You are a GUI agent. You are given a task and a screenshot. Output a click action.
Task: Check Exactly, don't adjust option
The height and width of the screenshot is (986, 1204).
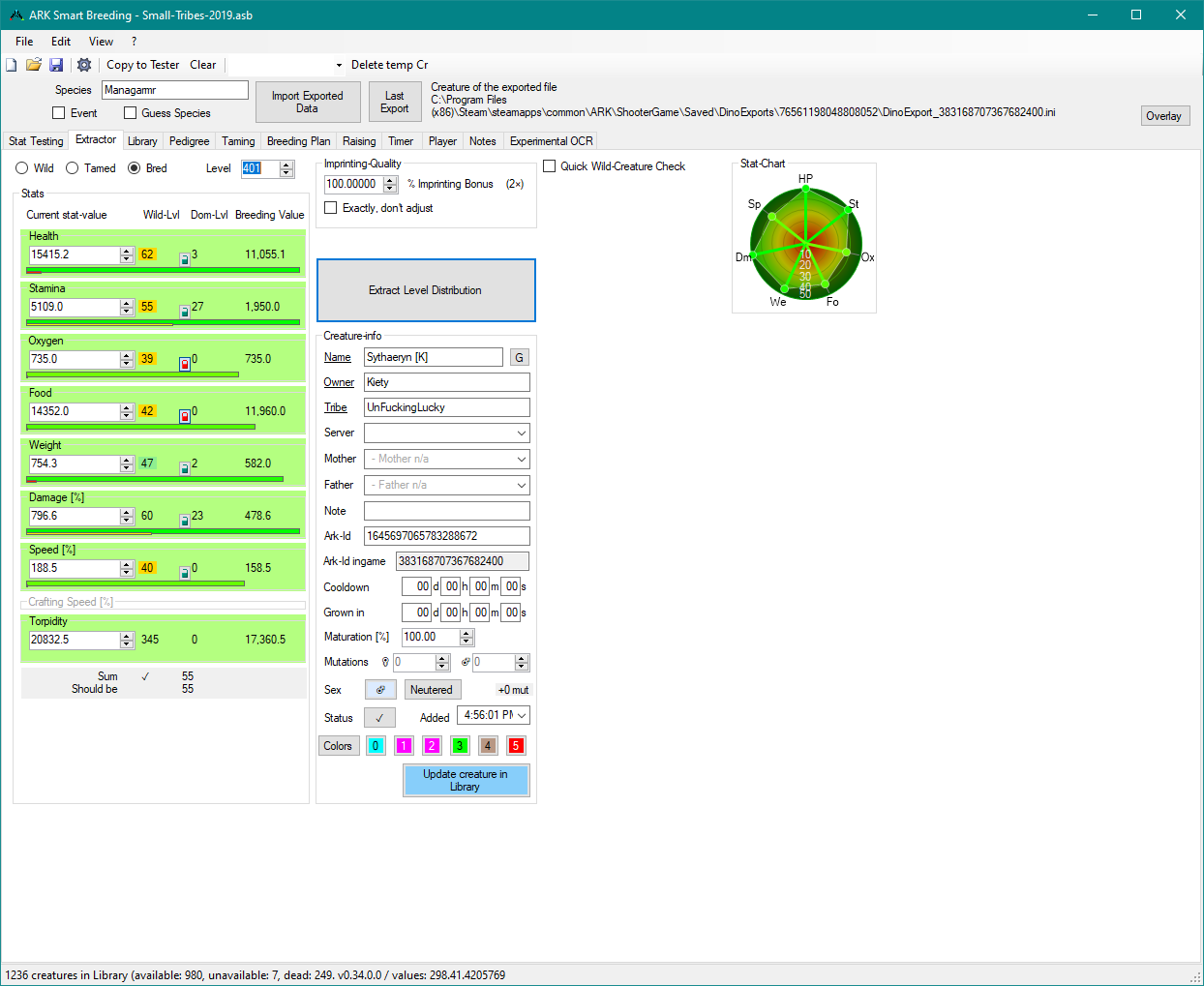(x=330, y=207)
